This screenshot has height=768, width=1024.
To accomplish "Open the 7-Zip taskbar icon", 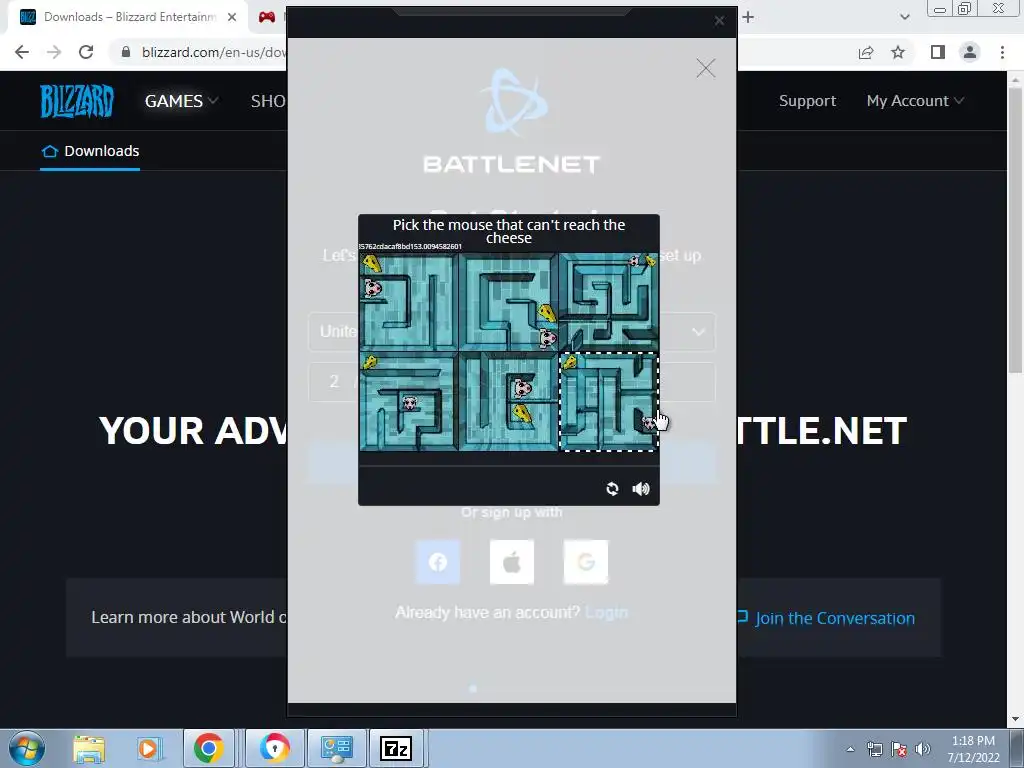I will point(396,748).
